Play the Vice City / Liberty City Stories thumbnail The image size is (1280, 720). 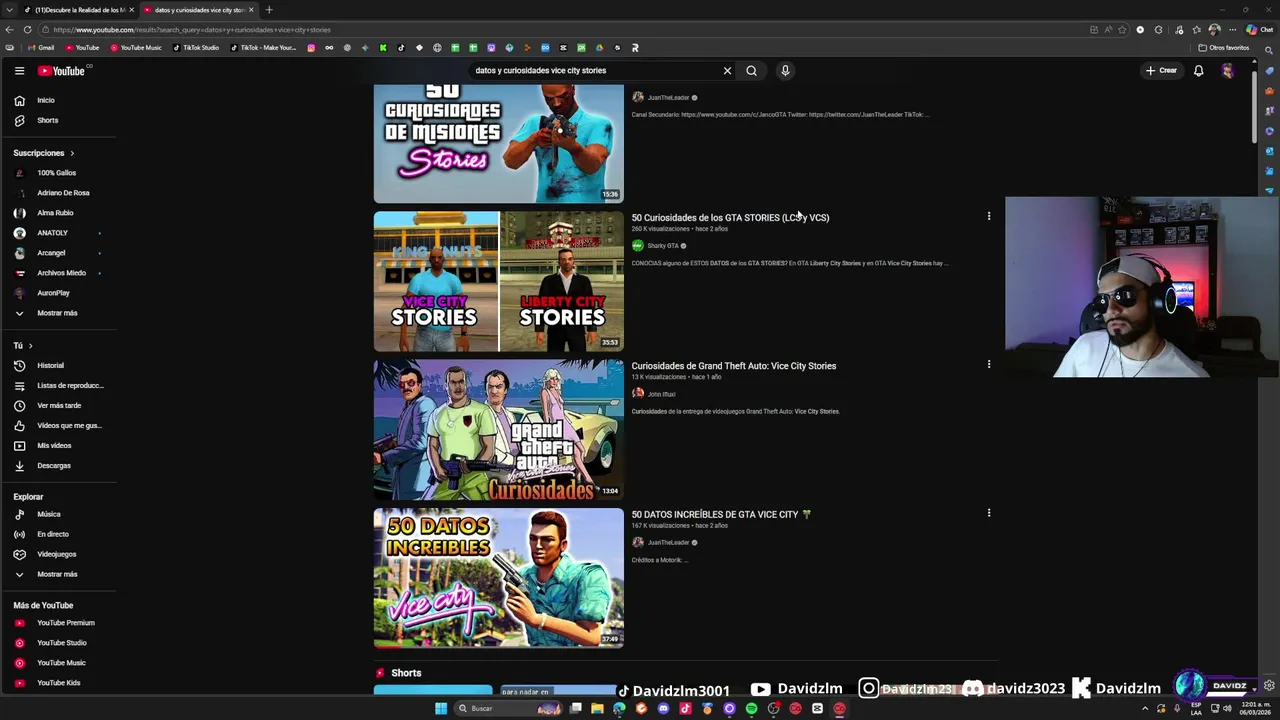(498, 281)
